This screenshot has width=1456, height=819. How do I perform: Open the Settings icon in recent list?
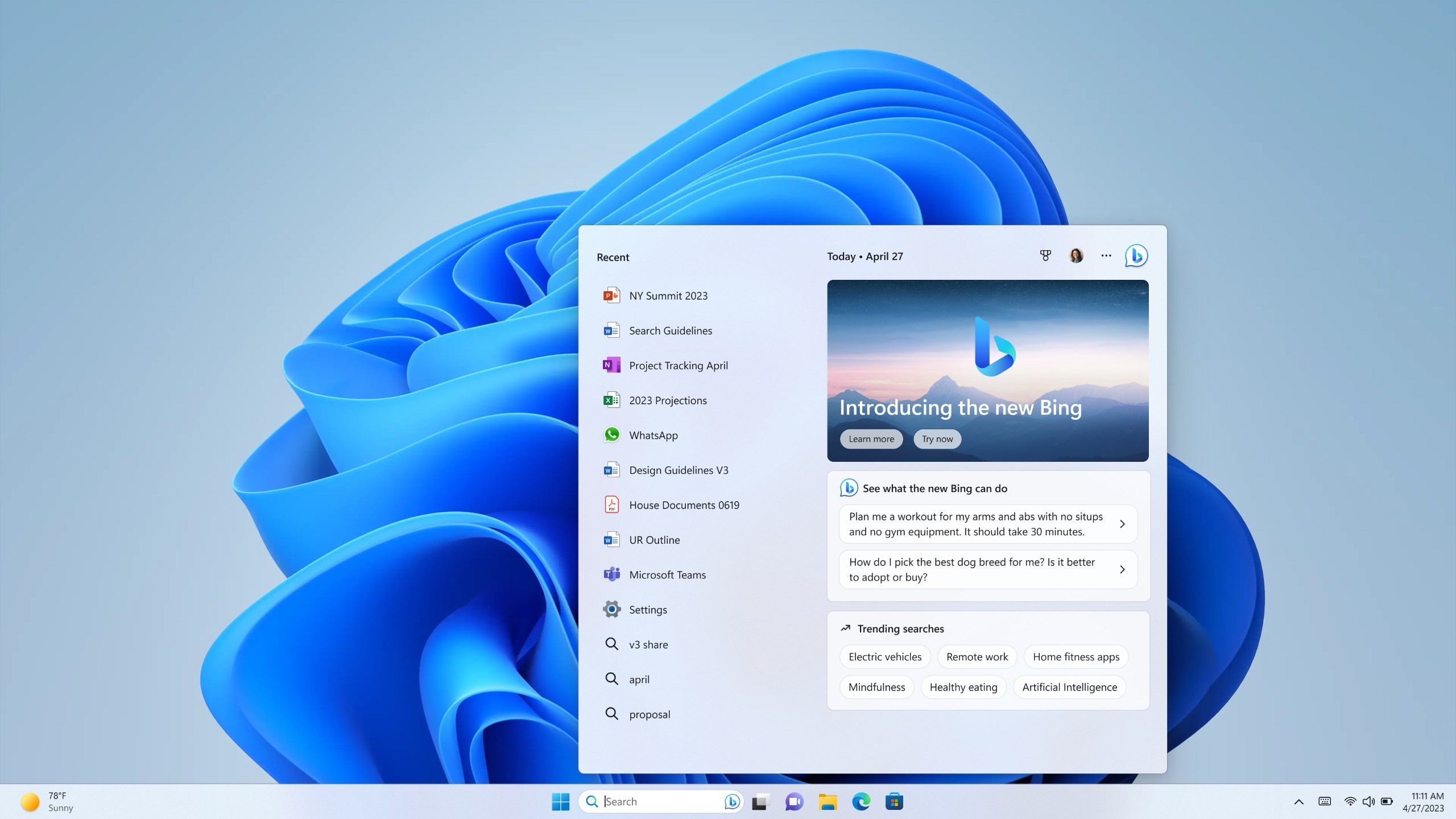tap(611, 609)
